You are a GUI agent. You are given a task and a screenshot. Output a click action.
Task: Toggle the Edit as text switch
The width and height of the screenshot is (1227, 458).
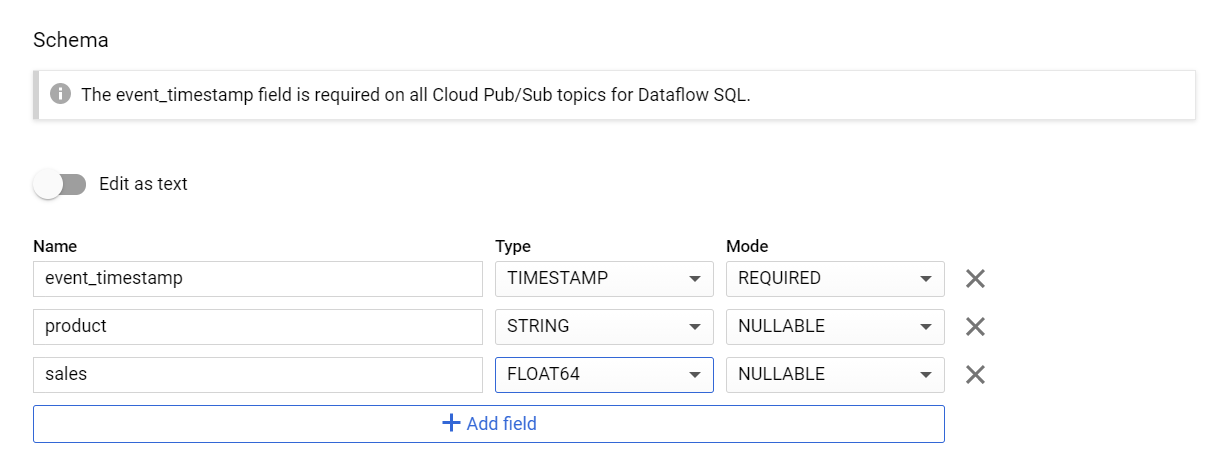pos(60,184)
